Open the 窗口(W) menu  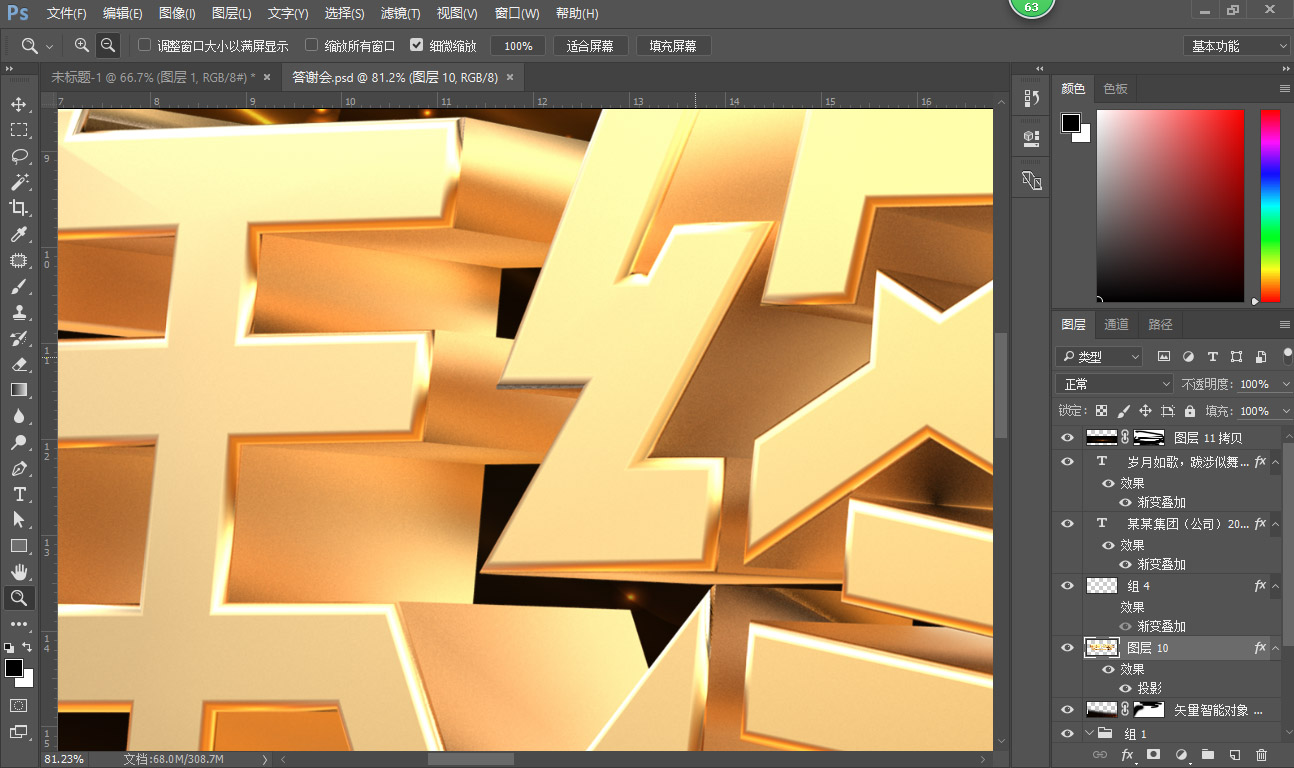point(517,14)
